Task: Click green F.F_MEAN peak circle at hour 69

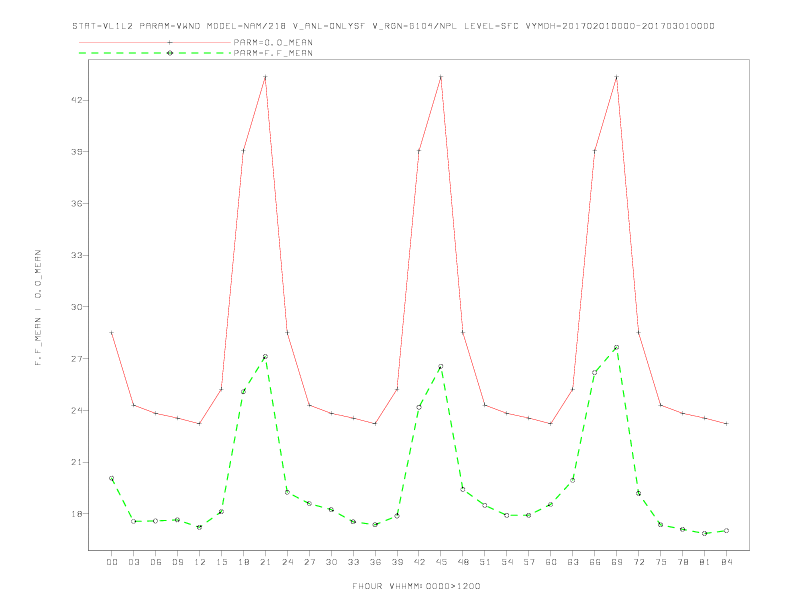Action: tap(617, 347)
